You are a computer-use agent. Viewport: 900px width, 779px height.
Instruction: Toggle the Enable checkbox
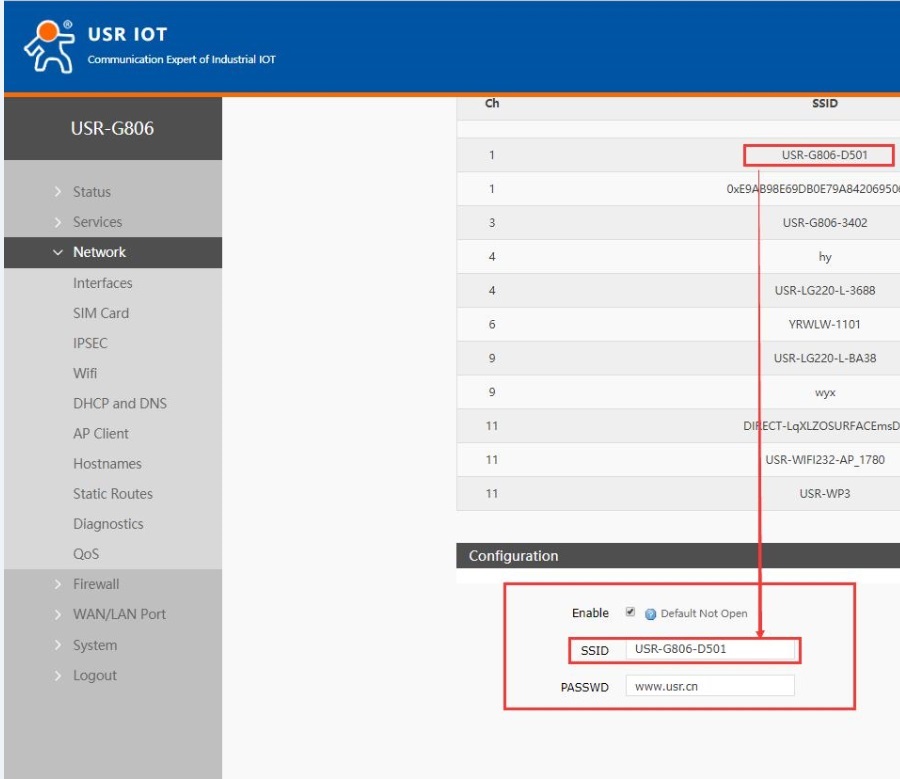[x=630, y=612]
